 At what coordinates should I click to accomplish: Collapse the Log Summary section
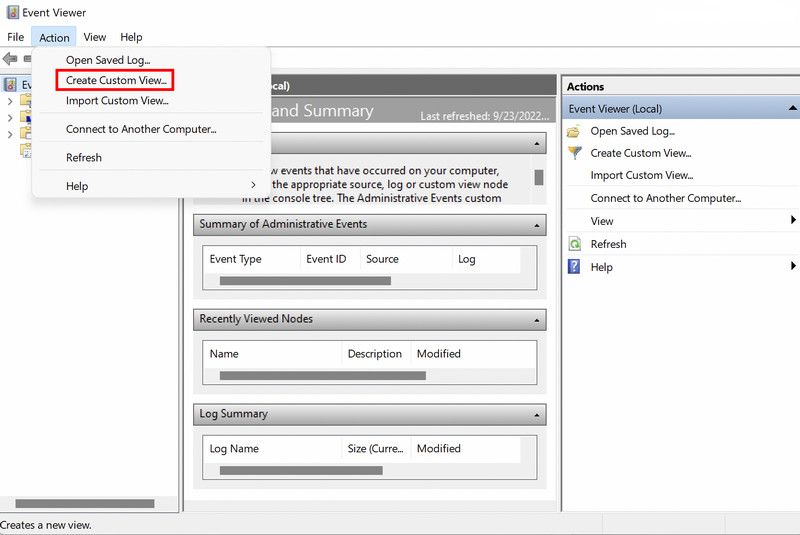(539, 416)
